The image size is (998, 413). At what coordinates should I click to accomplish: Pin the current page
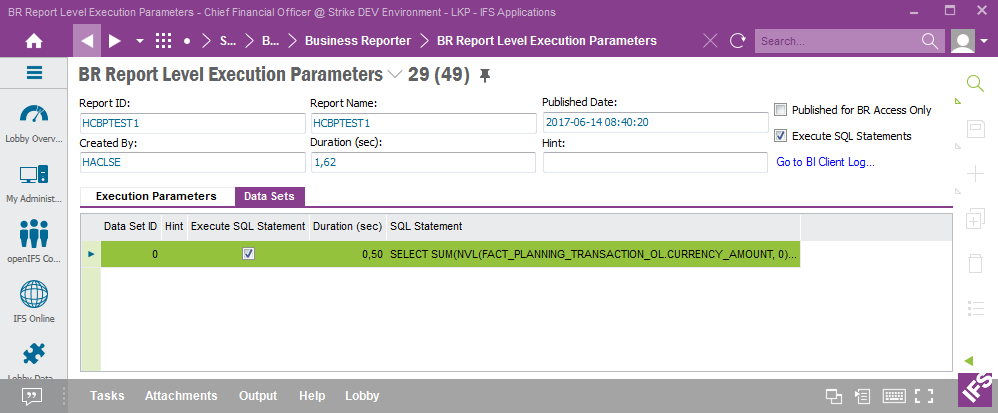tap(485, 76)
